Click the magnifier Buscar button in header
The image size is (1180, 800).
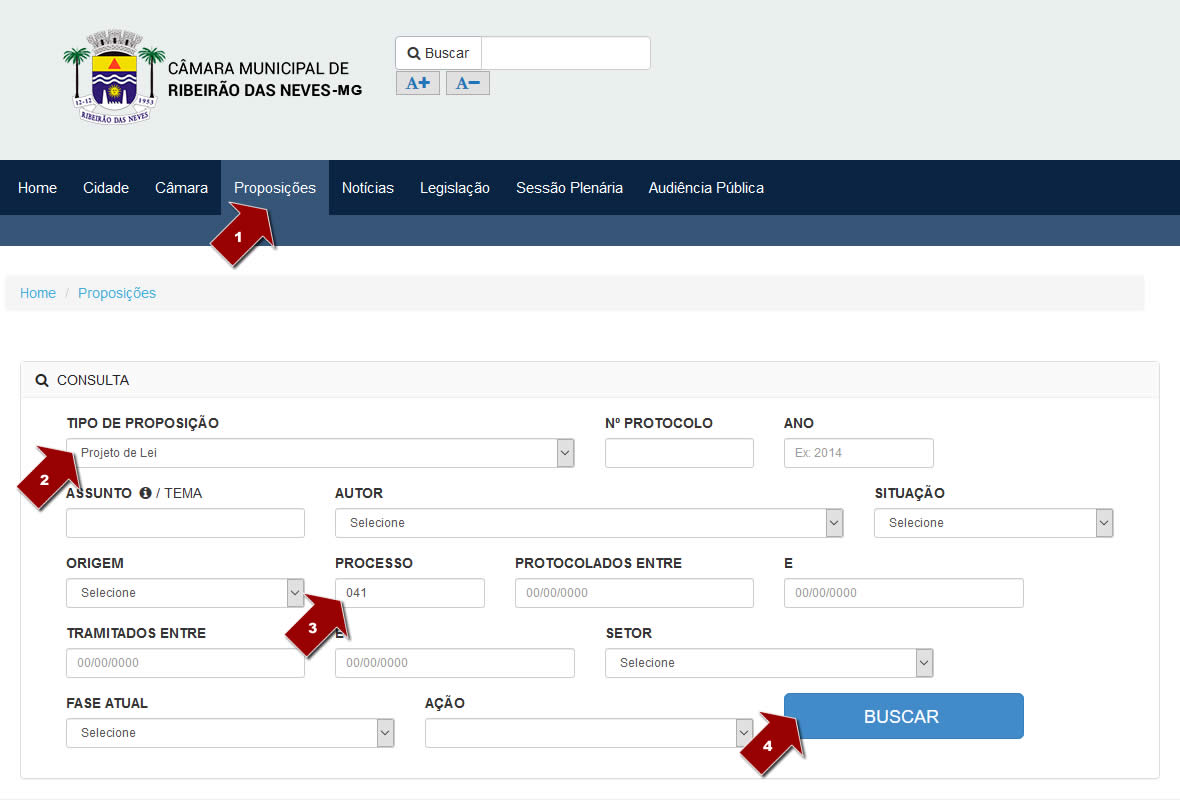tap(439, 53)
